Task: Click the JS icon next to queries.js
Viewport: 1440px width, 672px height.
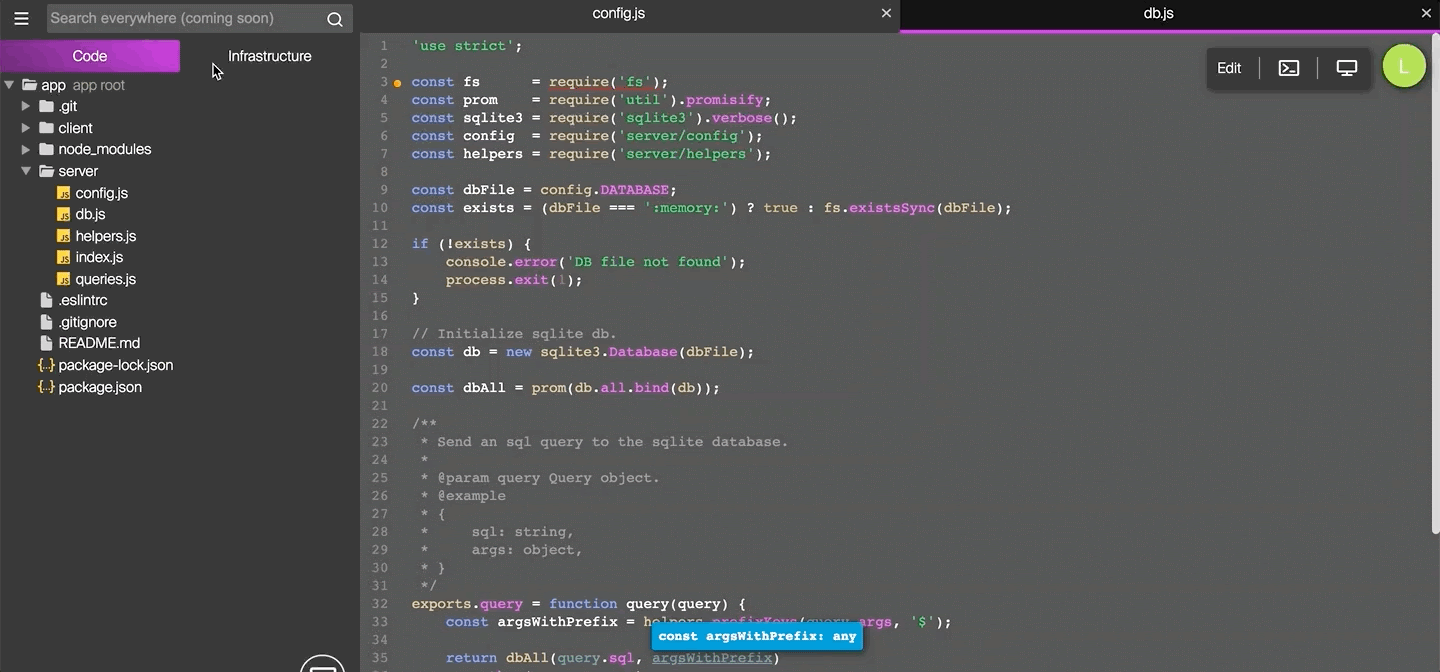Action: [64, 279]
